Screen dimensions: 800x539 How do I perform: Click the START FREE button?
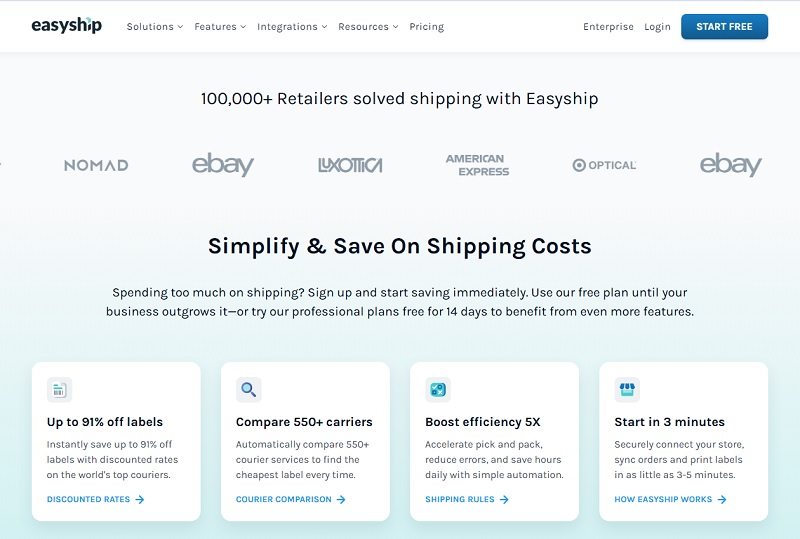click(724, 27)
